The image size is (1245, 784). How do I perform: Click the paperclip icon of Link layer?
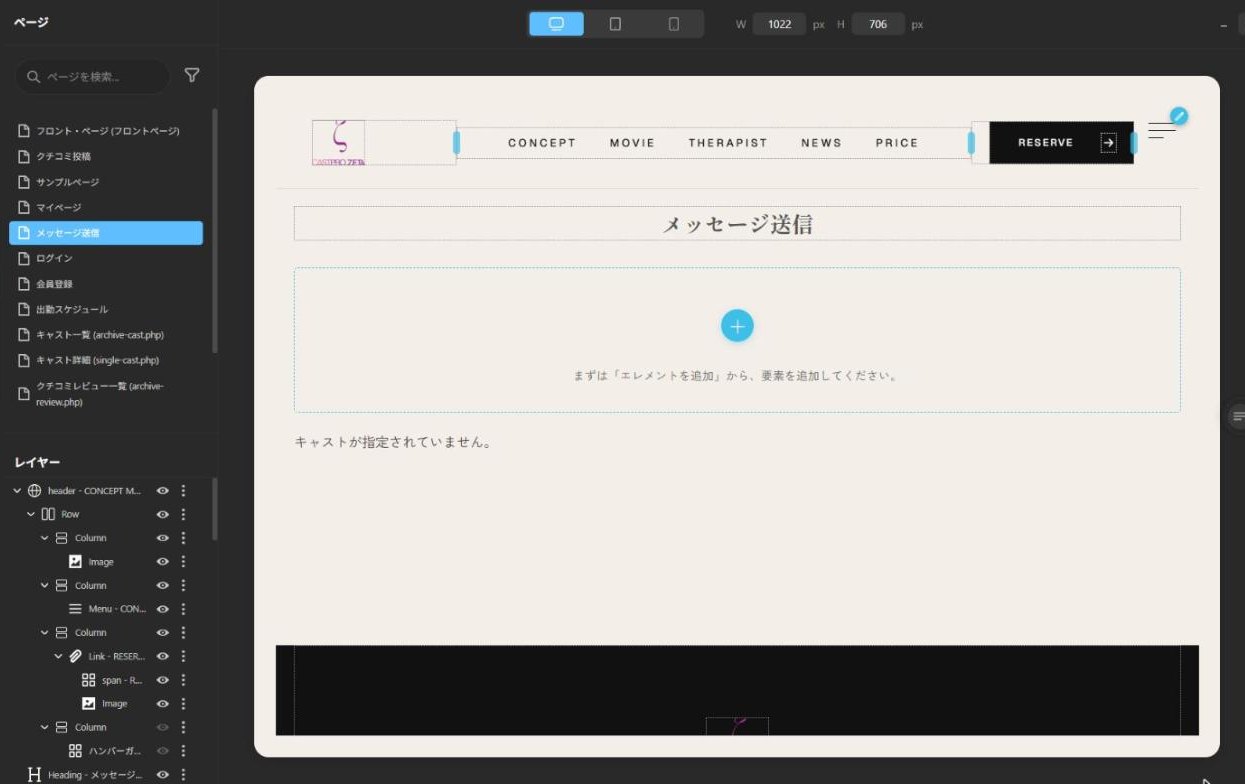tap(75, 657)
